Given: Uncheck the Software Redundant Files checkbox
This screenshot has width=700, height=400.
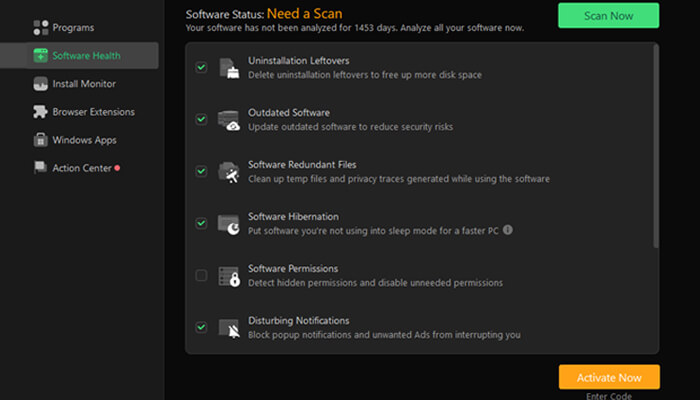Looking at the screenshot, I should (201, 171).
